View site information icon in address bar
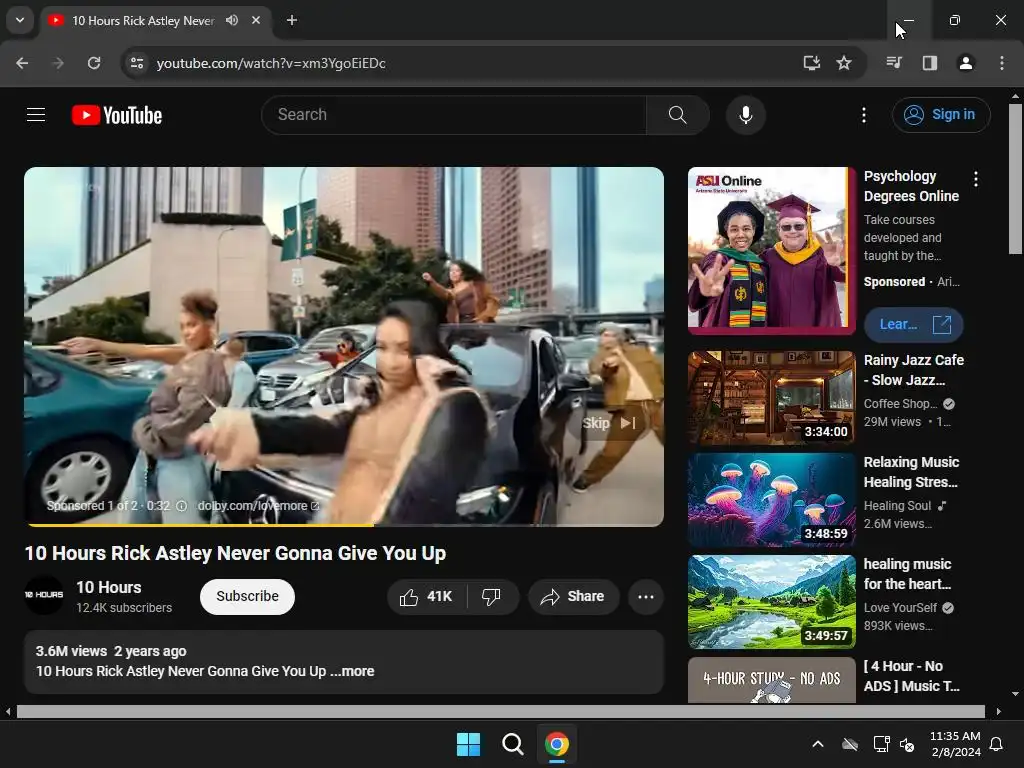1024x768 pixels. [137, 63]
